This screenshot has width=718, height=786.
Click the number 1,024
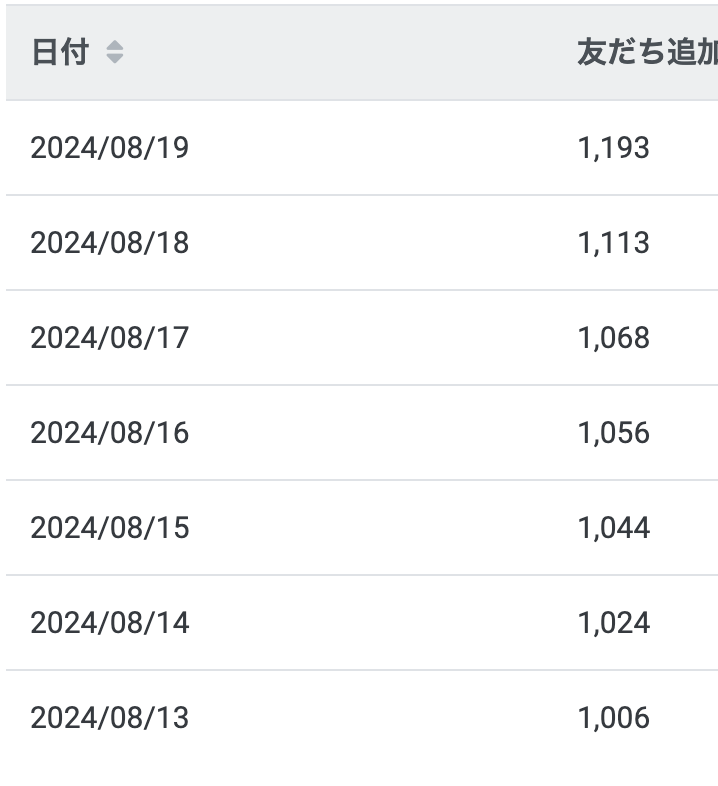[x=613, y=623]
